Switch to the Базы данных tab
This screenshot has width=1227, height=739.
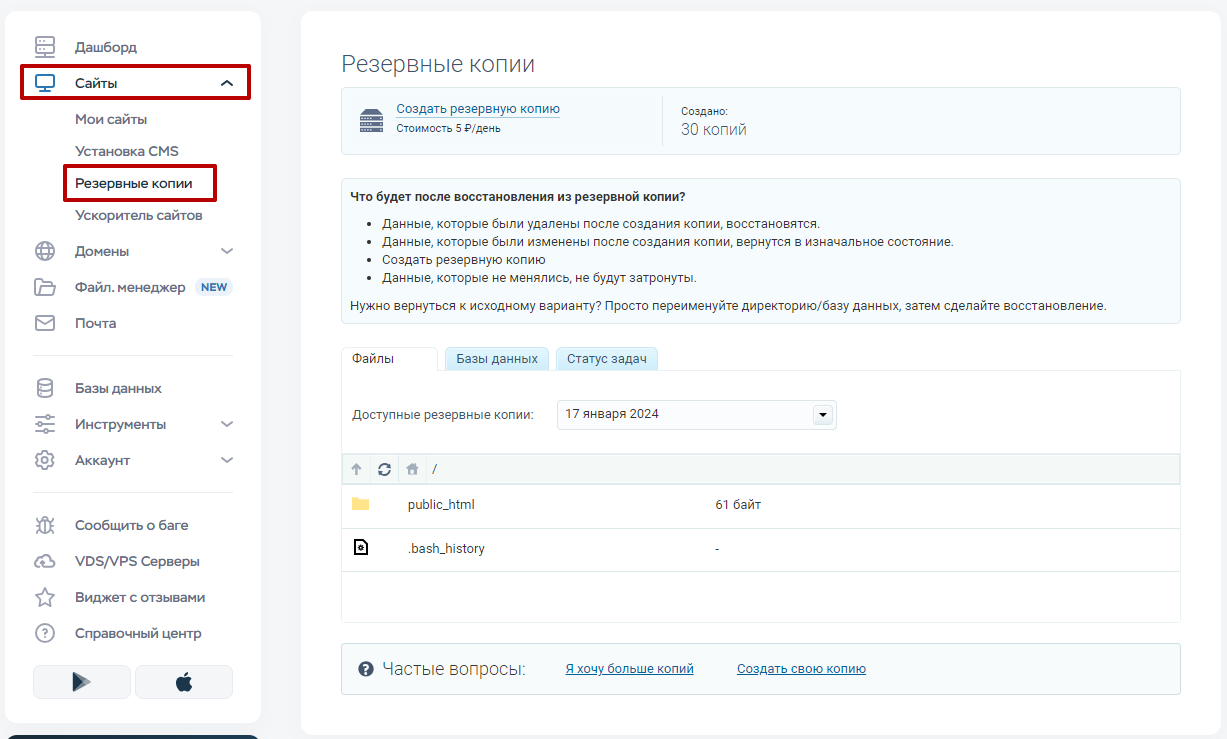pyautogui.click(x=497, y=359)
